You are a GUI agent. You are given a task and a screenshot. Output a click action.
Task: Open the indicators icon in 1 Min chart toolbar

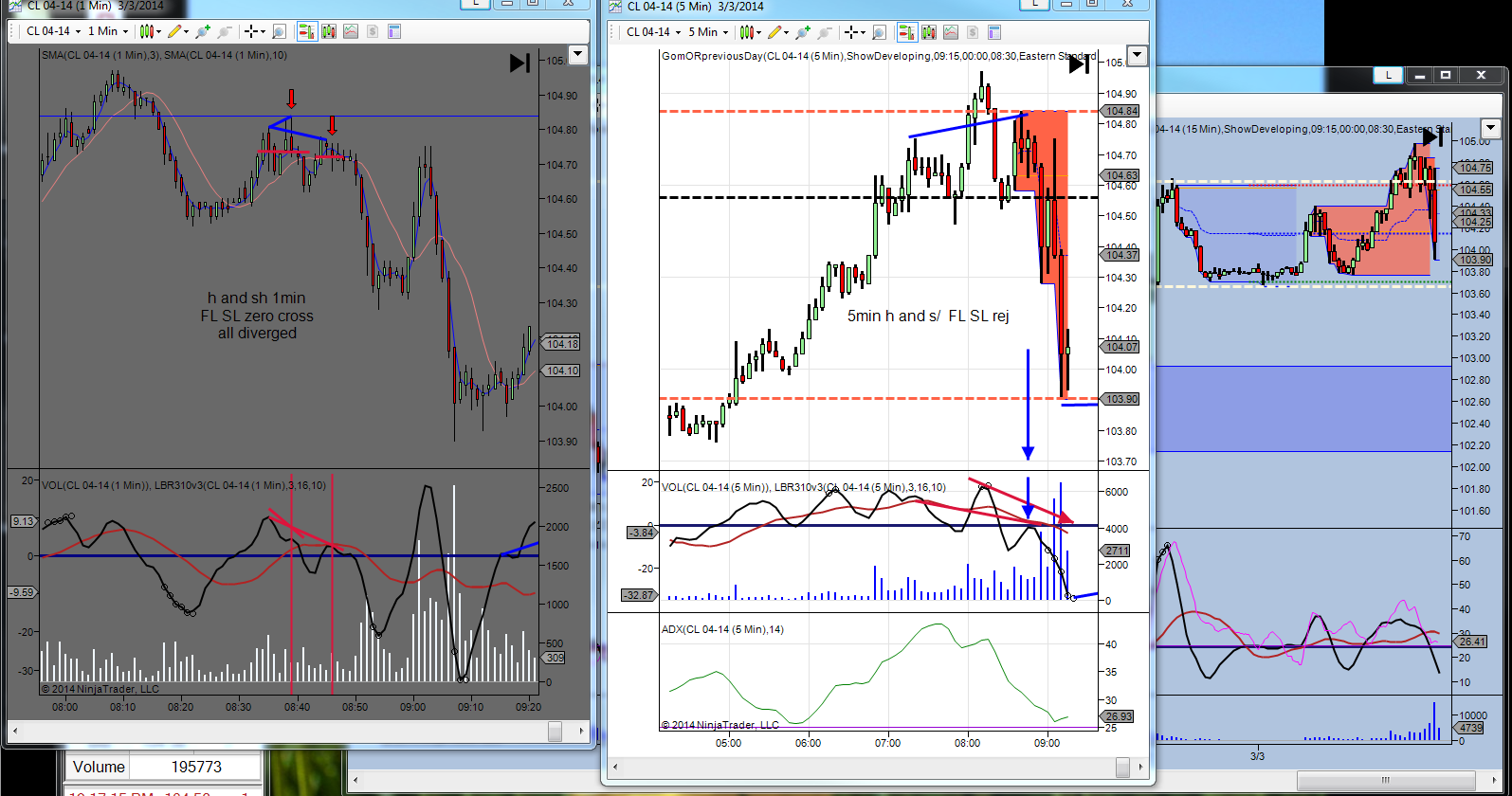click(351, 31)
